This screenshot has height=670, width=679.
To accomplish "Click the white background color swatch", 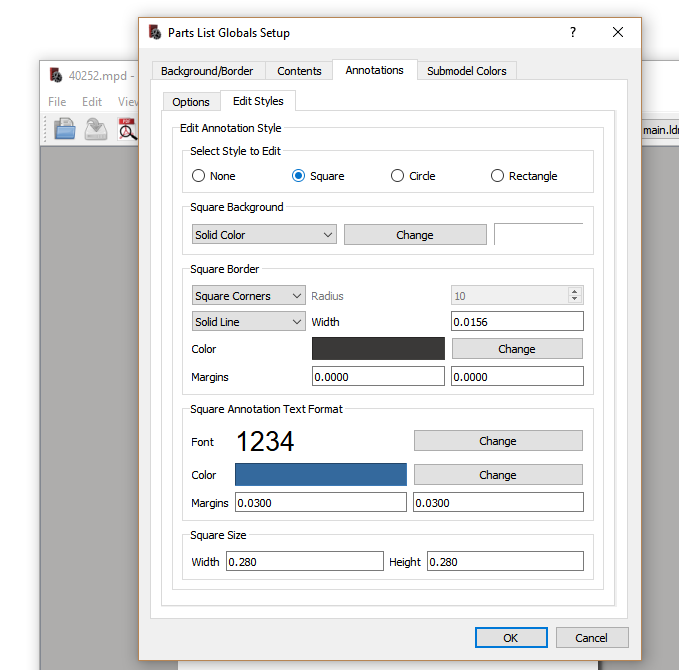I will (x=538, y=234).
